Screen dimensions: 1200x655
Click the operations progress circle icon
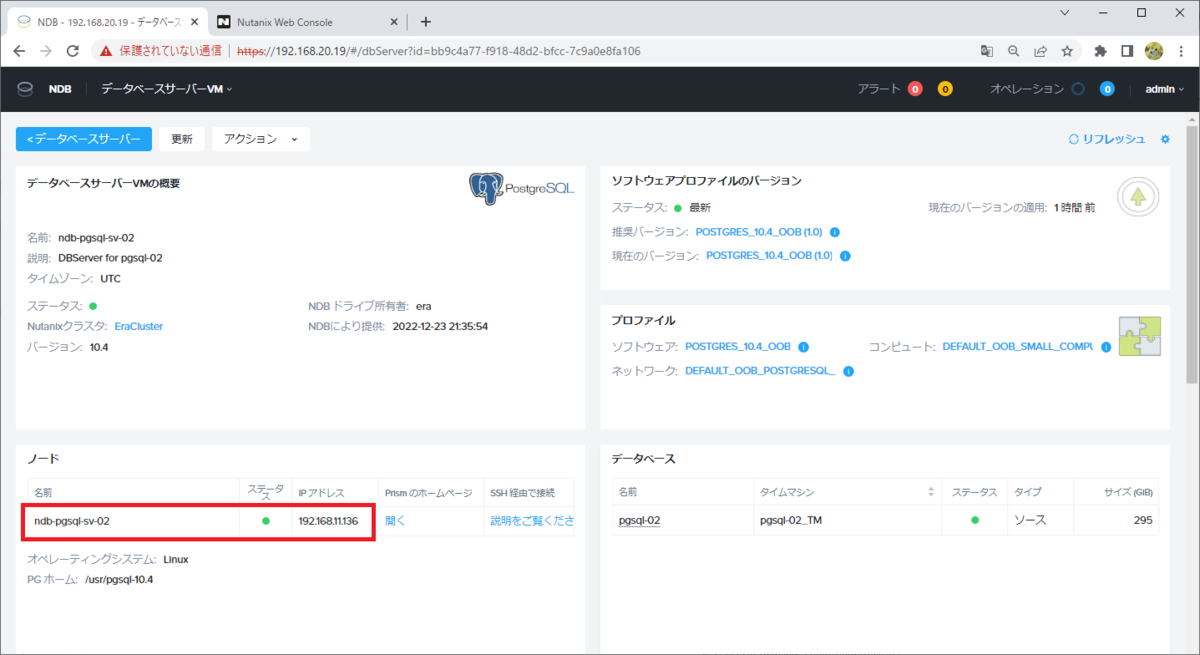1078,89
